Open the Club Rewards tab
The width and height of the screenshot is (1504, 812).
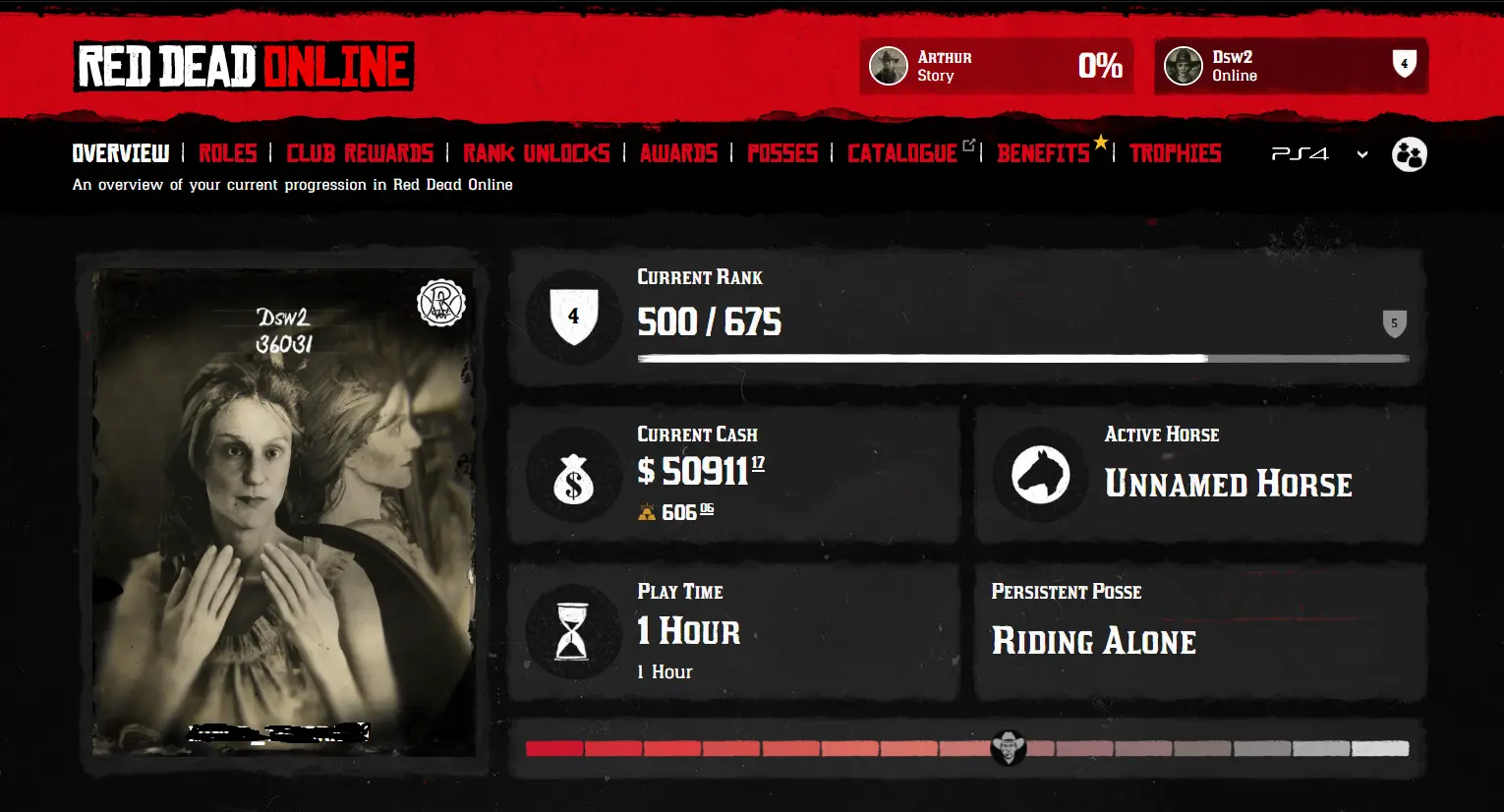360,153
